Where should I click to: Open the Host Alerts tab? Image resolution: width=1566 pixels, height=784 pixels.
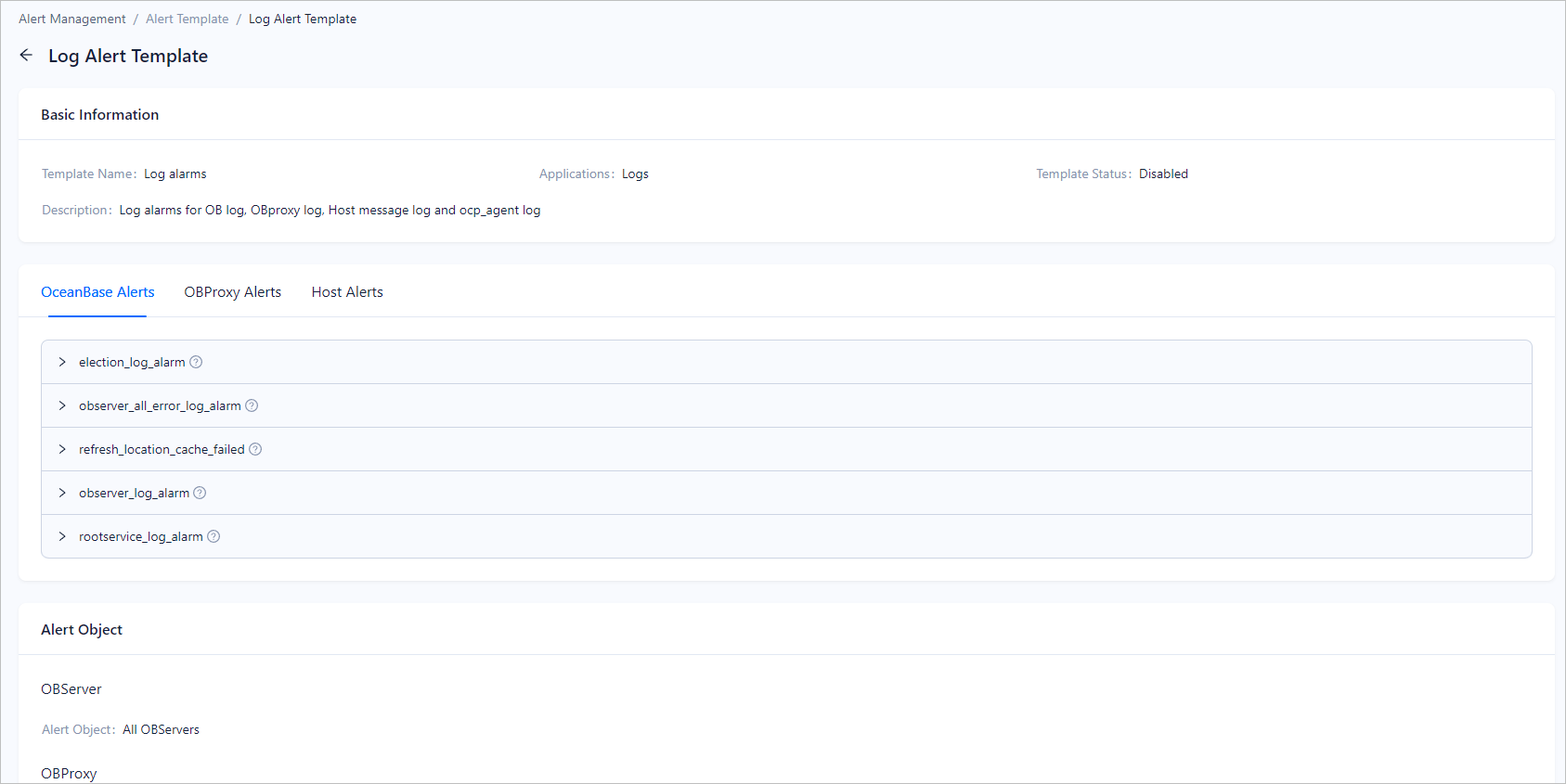tap(347, 292)
